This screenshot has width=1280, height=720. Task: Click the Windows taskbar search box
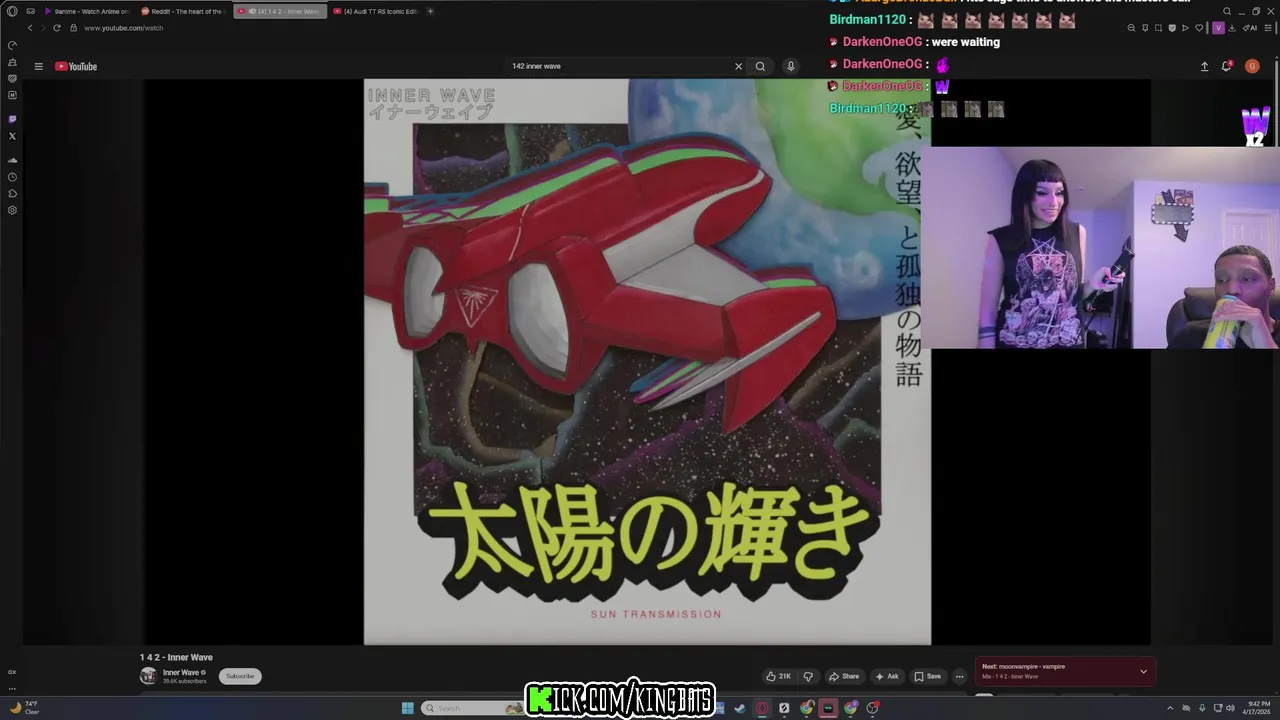(470, 708)
